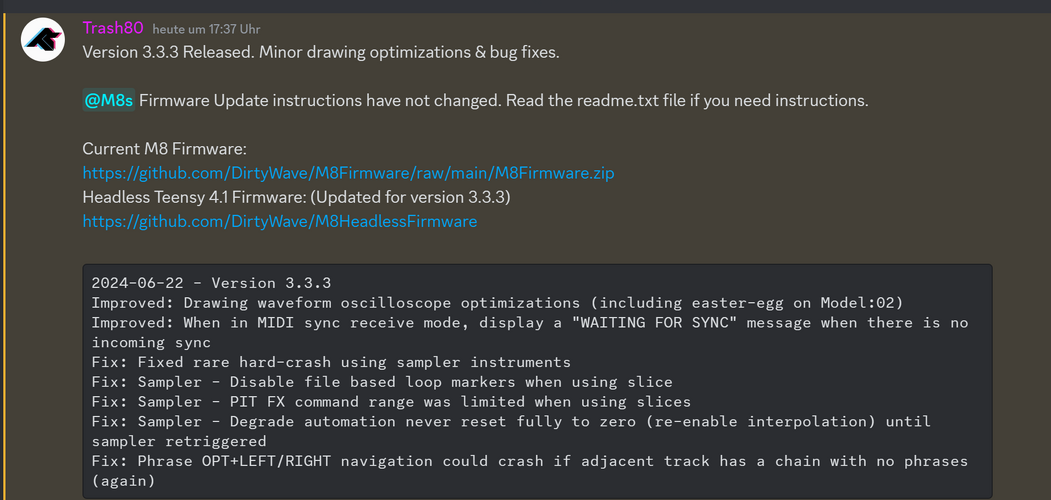1051x500 pixels.
Task: Click the 'Disable file based loop markers' line
Action: point(382,382)
